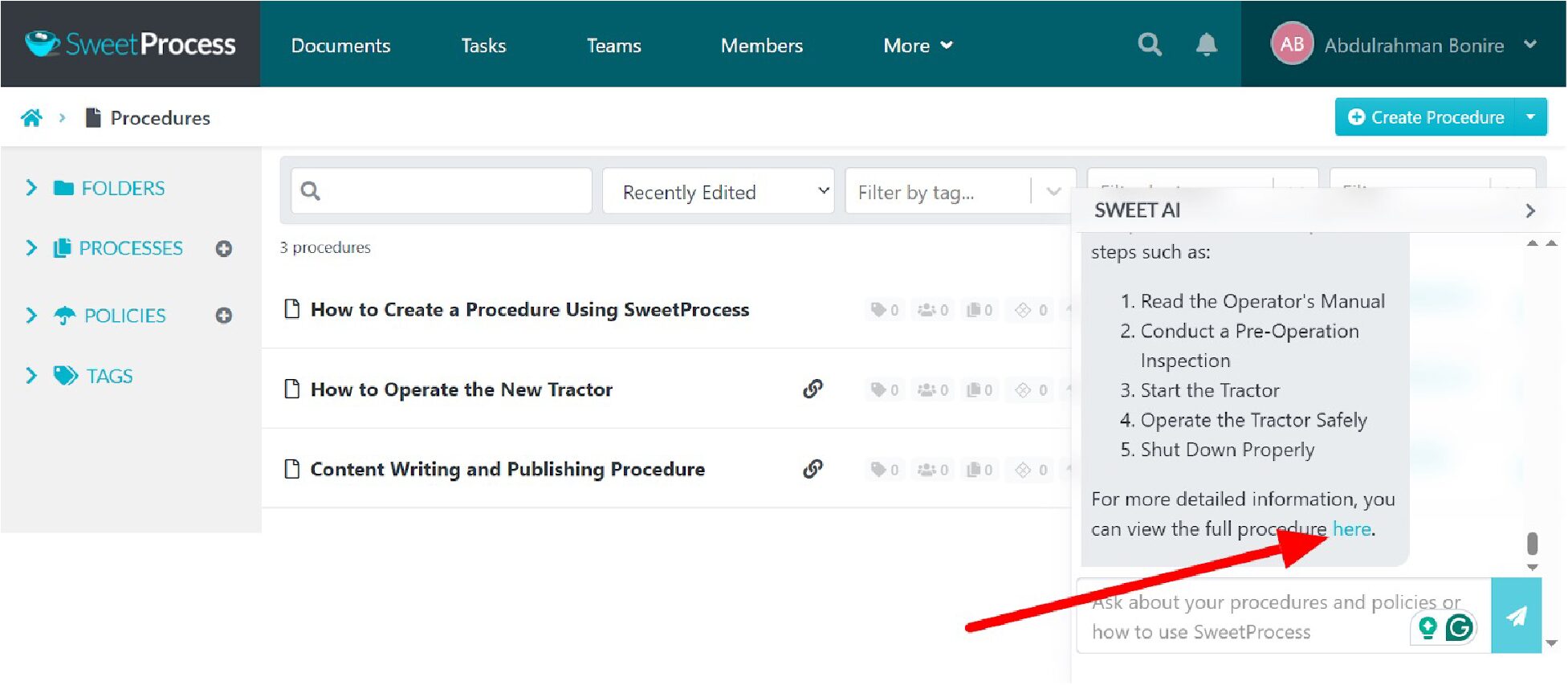The height and width of the screenshot is (685, 1568).
Task: Click link icon on New Tractor procedure
Action: (813, 389)
